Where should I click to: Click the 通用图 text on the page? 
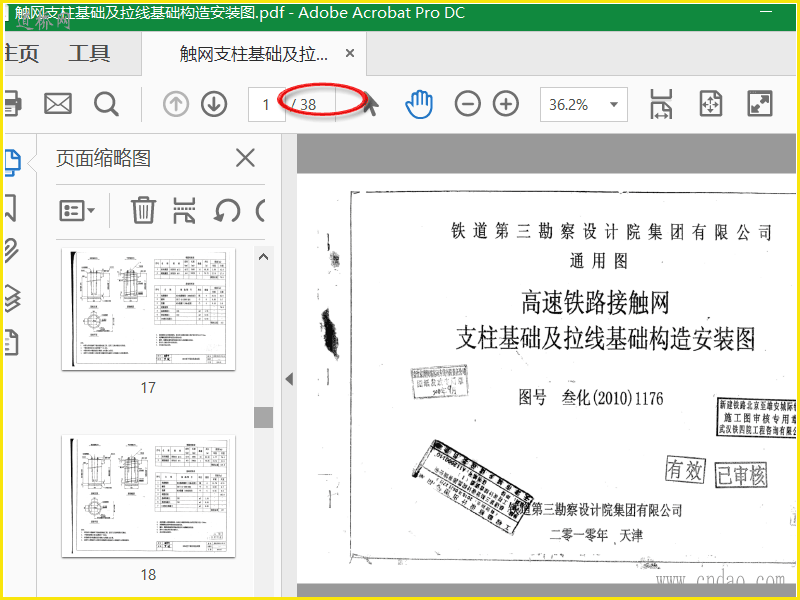coord(599,261)
